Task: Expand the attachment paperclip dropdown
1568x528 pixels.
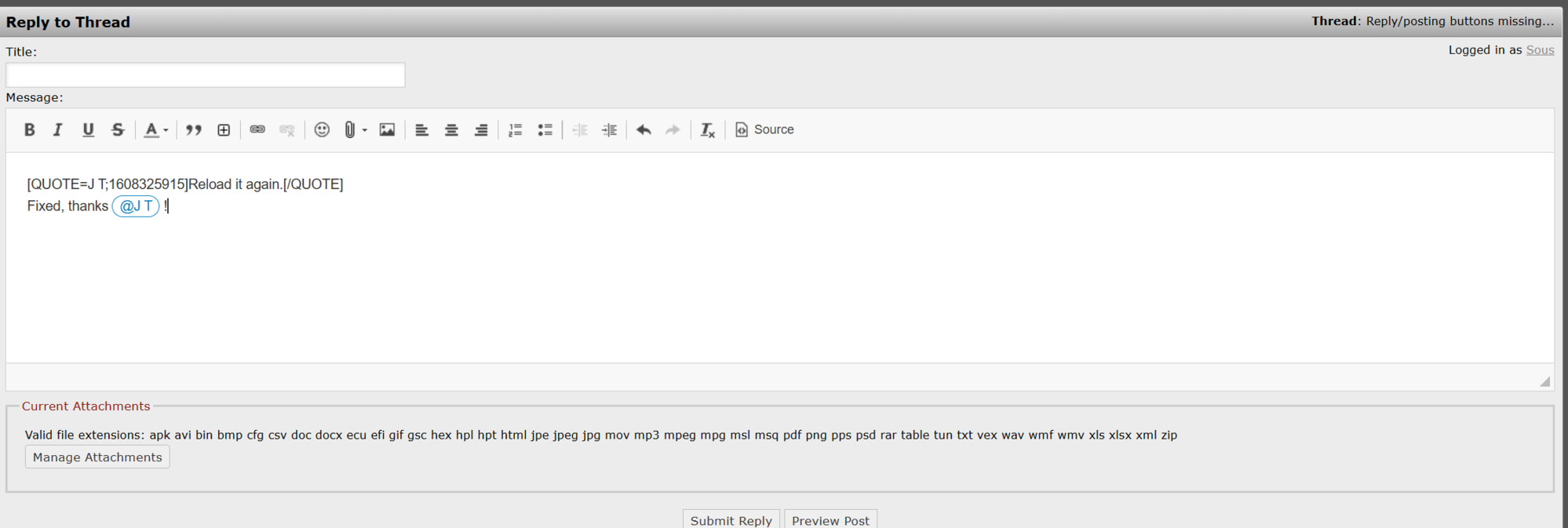Action: pos(365,130)
